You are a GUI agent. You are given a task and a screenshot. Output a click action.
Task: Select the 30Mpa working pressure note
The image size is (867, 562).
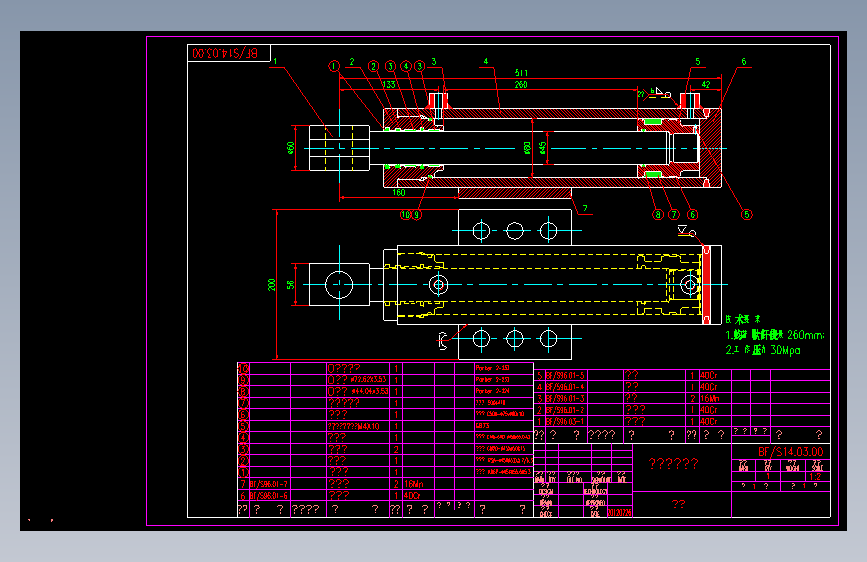point(763,350)
